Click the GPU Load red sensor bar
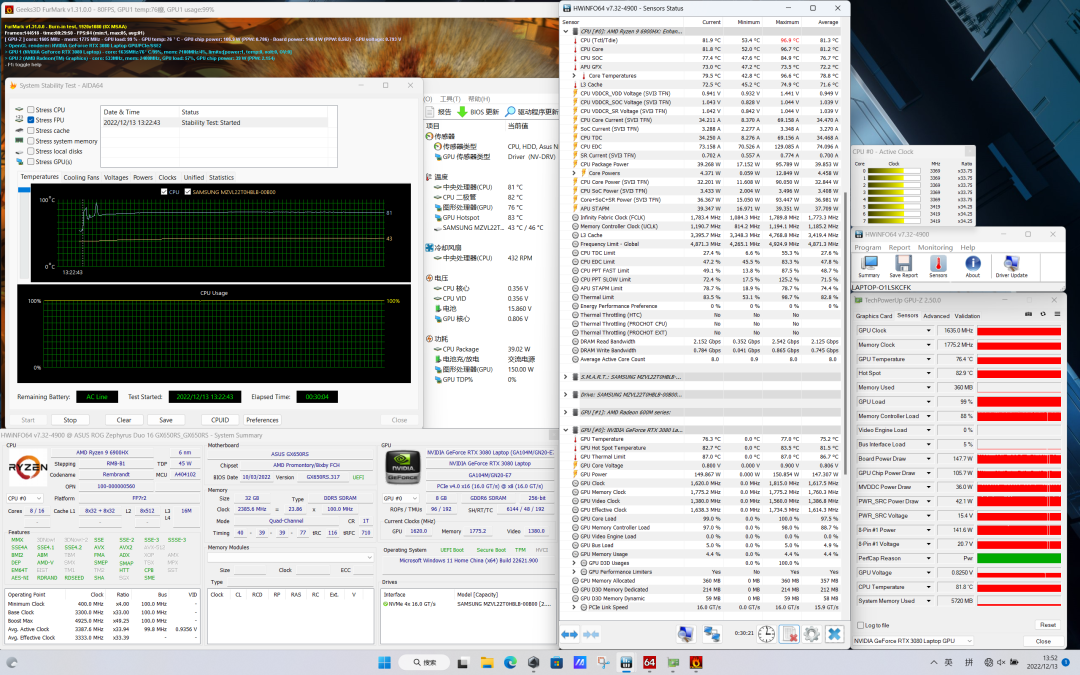The height and width of the screenshot is (675, 1080). 1017,401
